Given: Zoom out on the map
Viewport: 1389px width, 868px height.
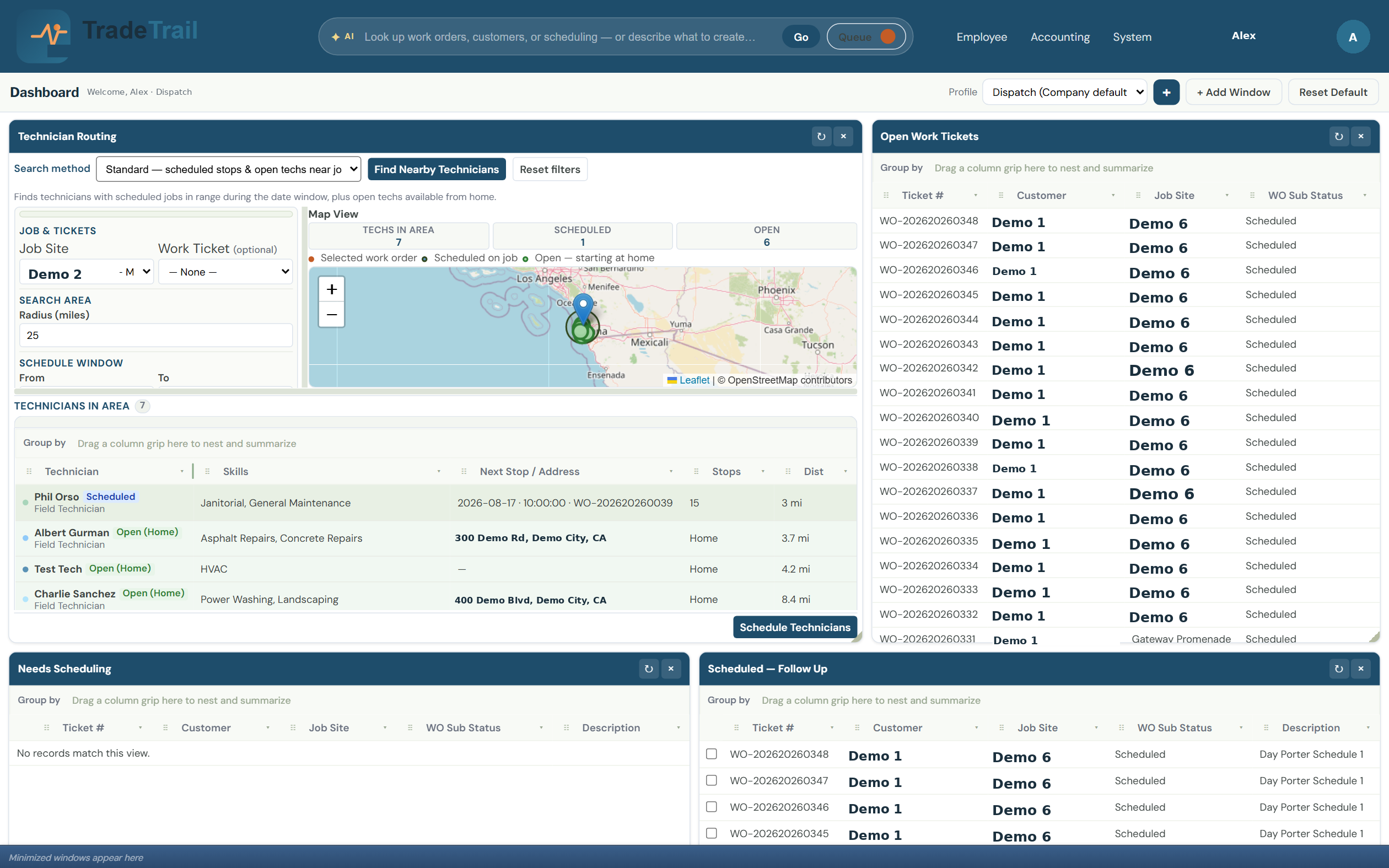Looking at the screenshot, I should pos(332,315).
